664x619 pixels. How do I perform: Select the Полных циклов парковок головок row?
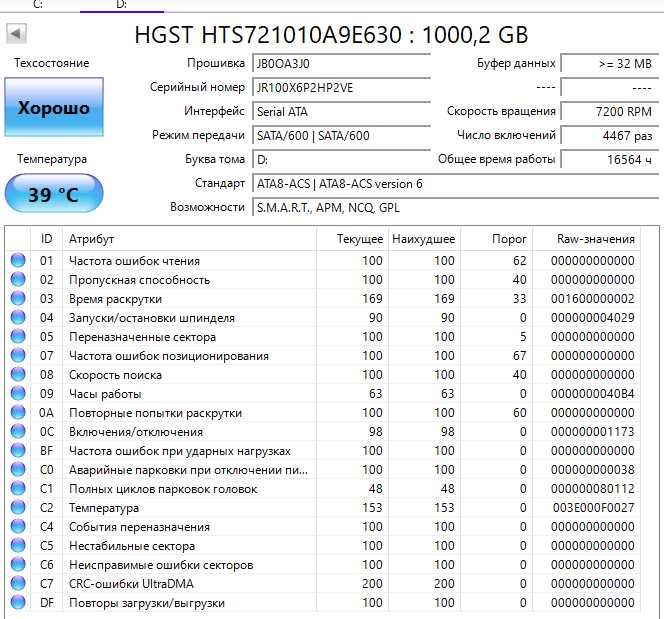pos(323,489)
